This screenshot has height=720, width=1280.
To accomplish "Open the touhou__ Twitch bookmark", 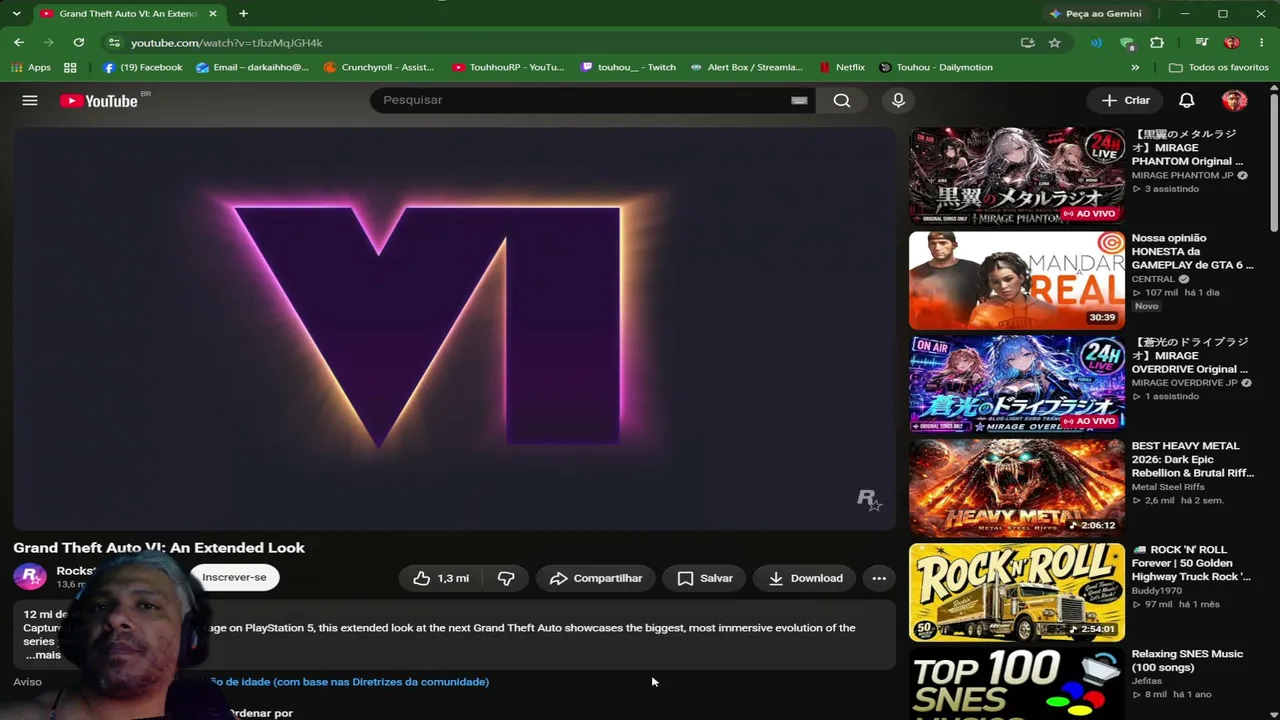I will (x=629, y=67).
